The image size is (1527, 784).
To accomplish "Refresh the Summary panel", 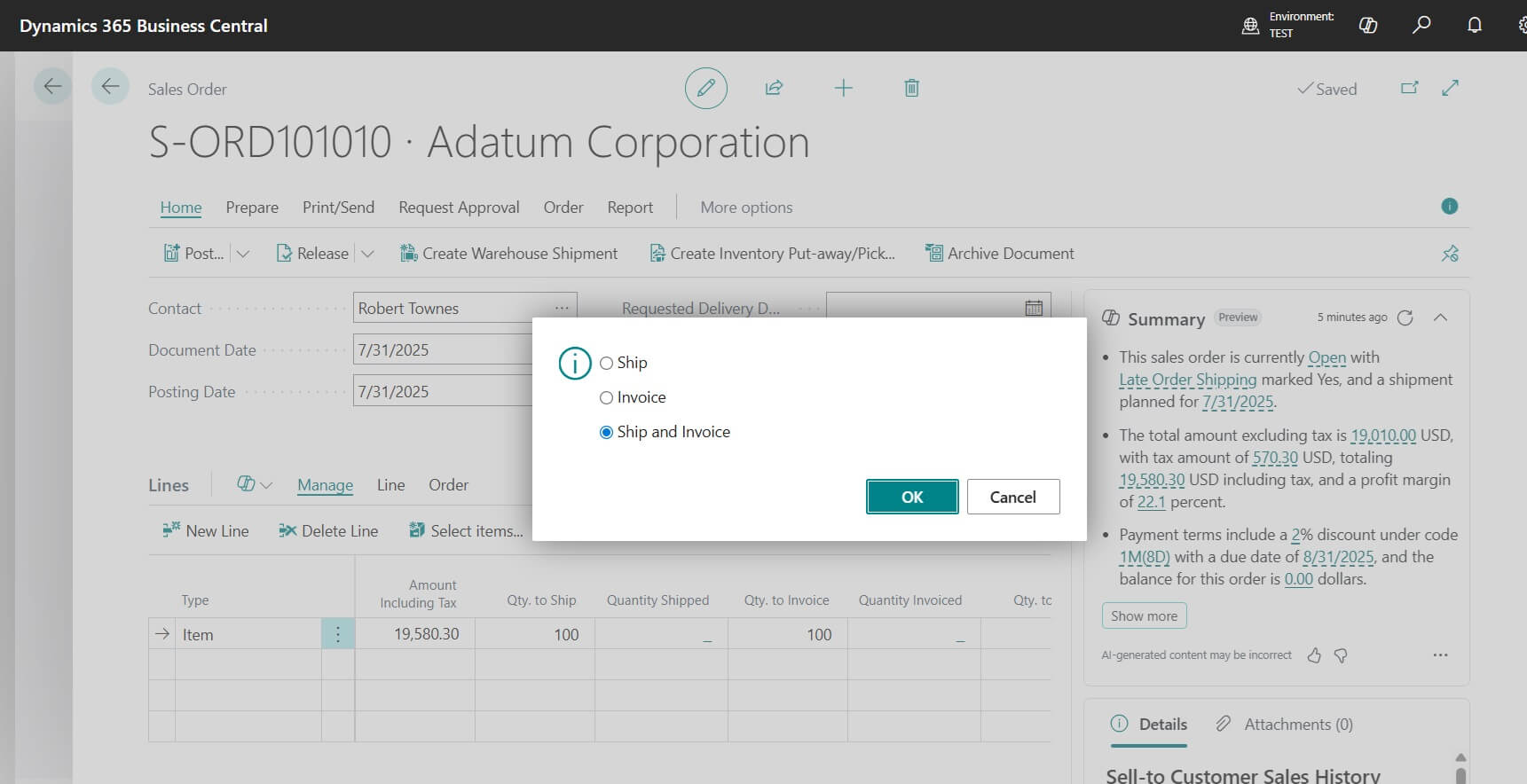I will pos(1405,318).
